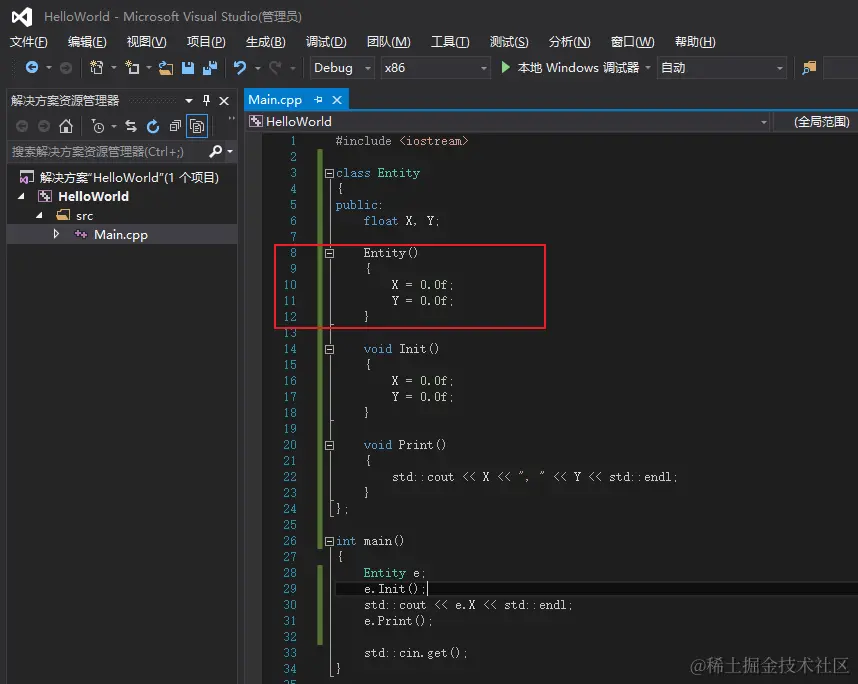
Task: Click the find-in-files icon at toolbar right
Action: point(809,67)
